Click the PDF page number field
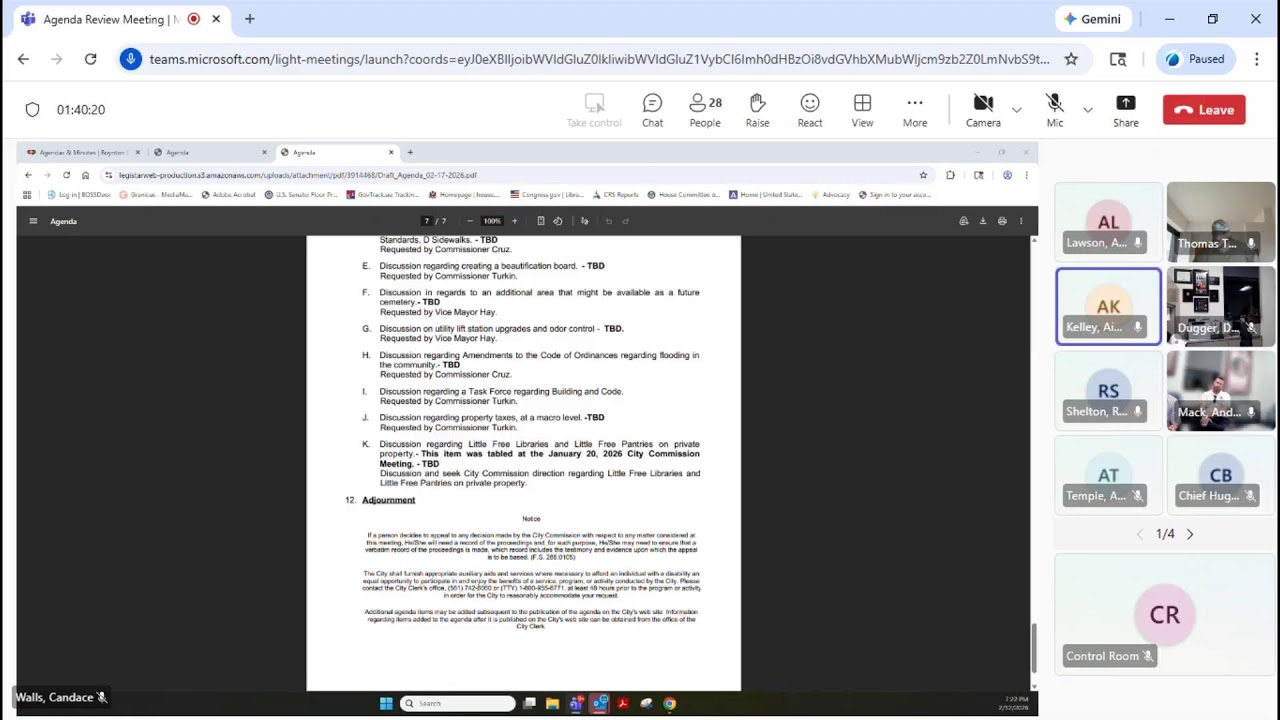Image resolution: width=1280 pixels, height=720 pixels. [427, 221]
